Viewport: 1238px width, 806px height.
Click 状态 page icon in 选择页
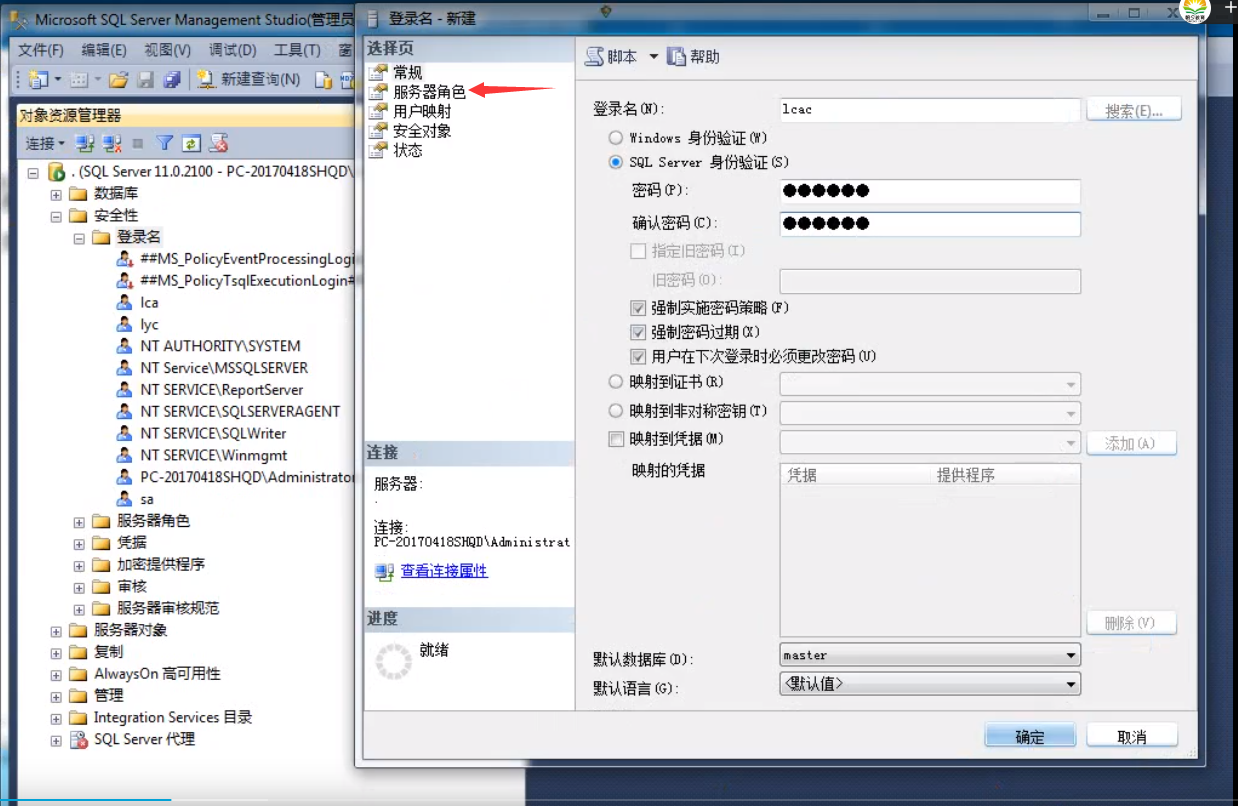pos(378,151)
